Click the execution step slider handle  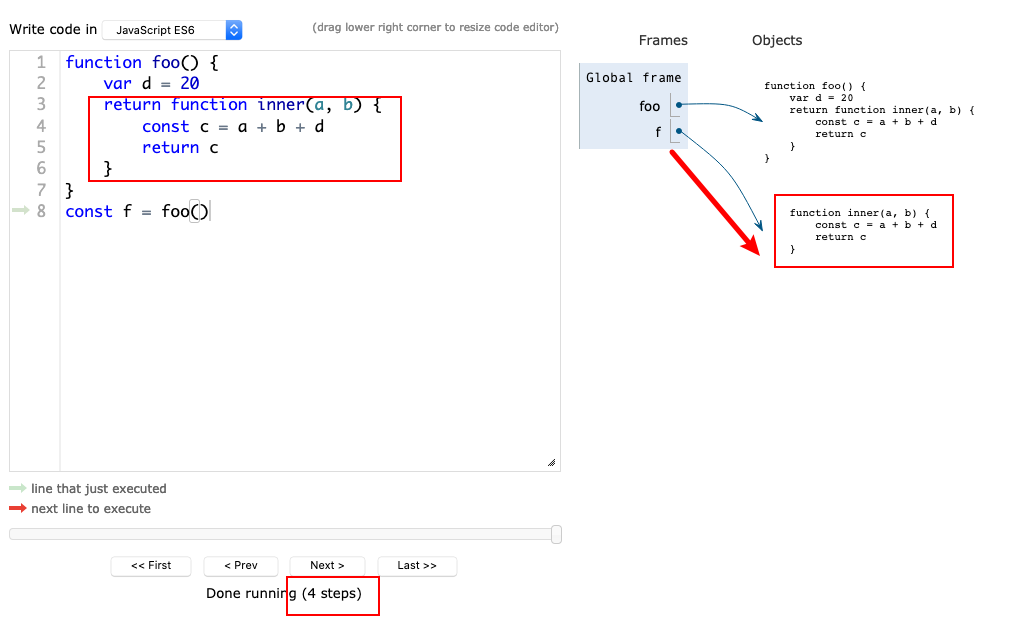(556, 534)
